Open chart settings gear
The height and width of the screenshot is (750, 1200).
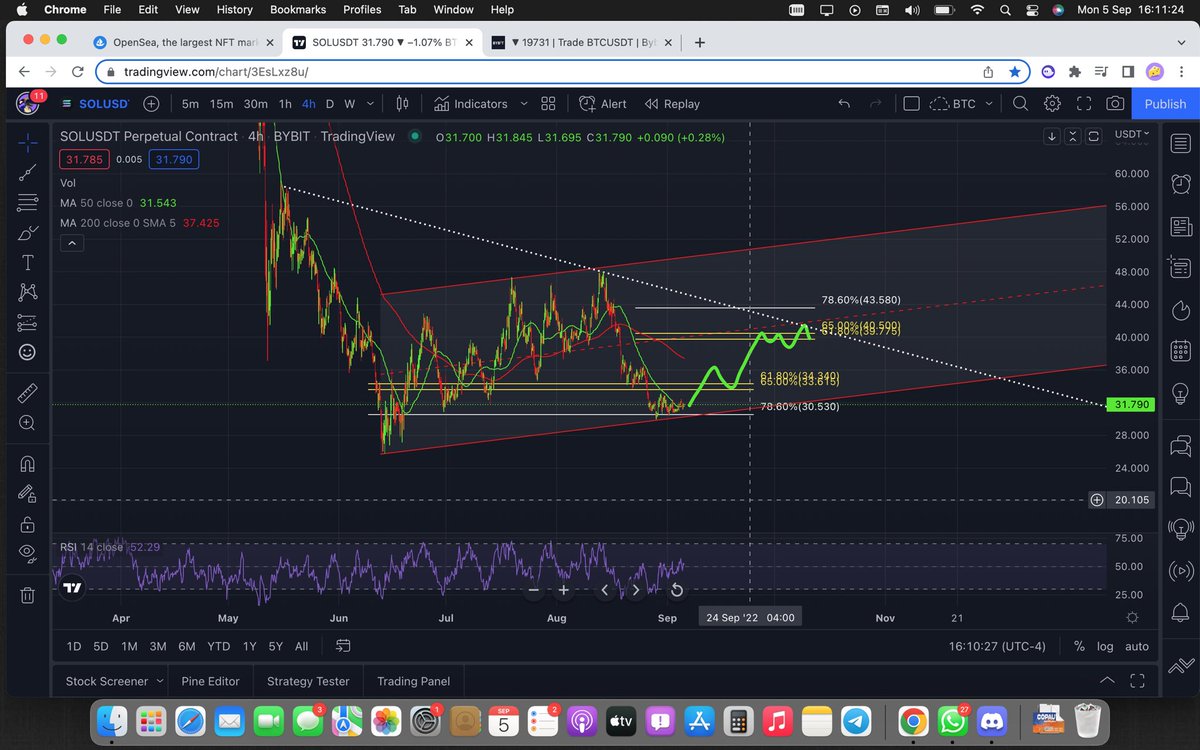1052,103
